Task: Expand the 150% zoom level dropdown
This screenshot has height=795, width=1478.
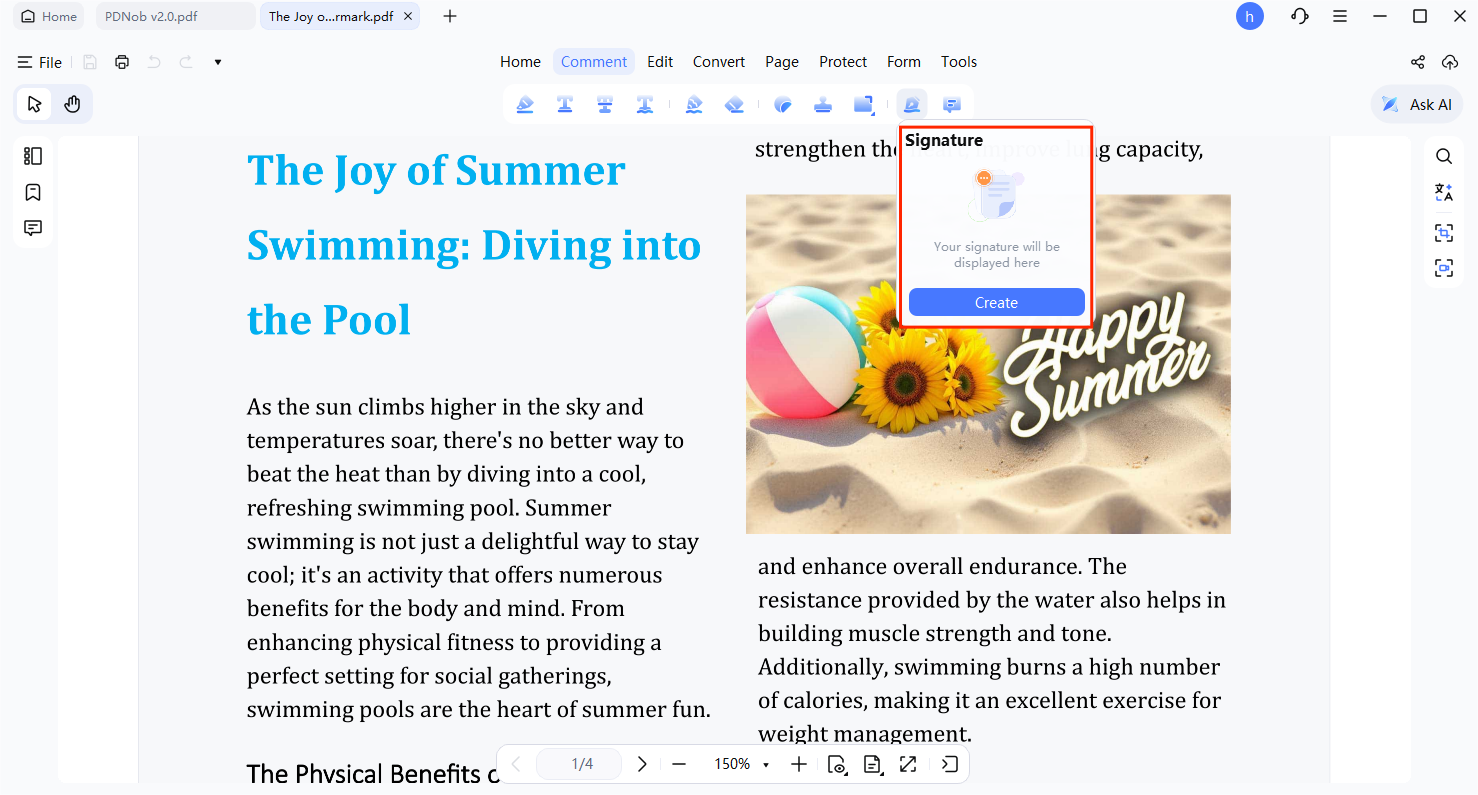Action: (x=766, y=765)
